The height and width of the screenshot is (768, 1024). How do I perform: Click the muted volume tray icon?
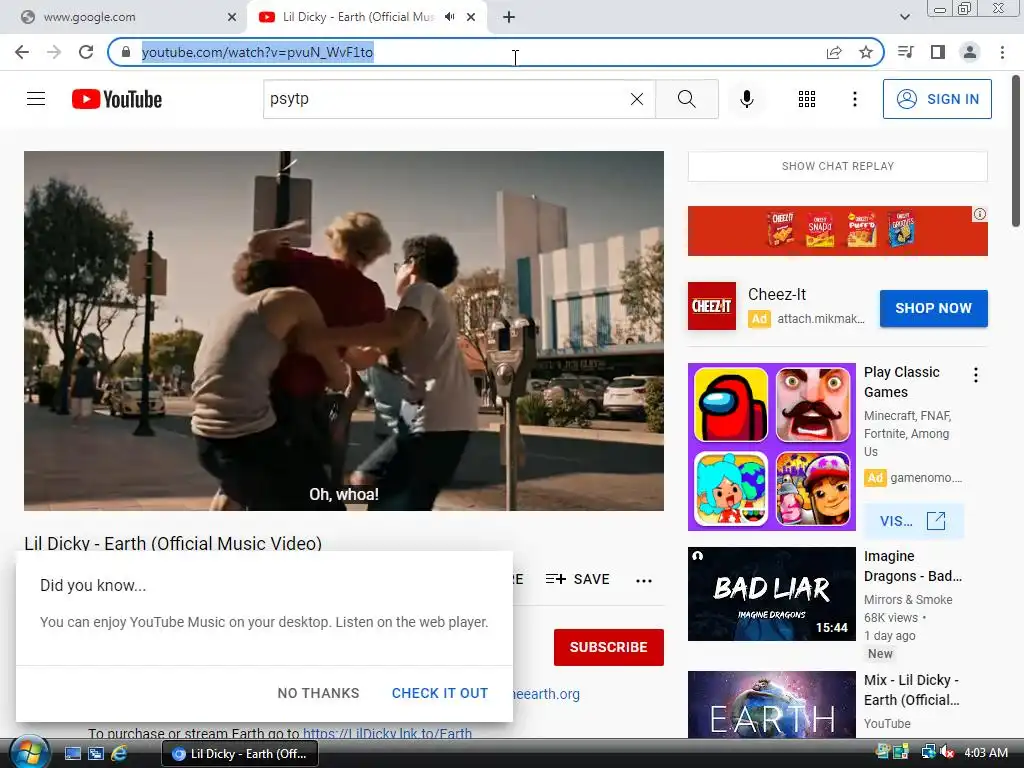pyautogui.click(x=947, y=752)
